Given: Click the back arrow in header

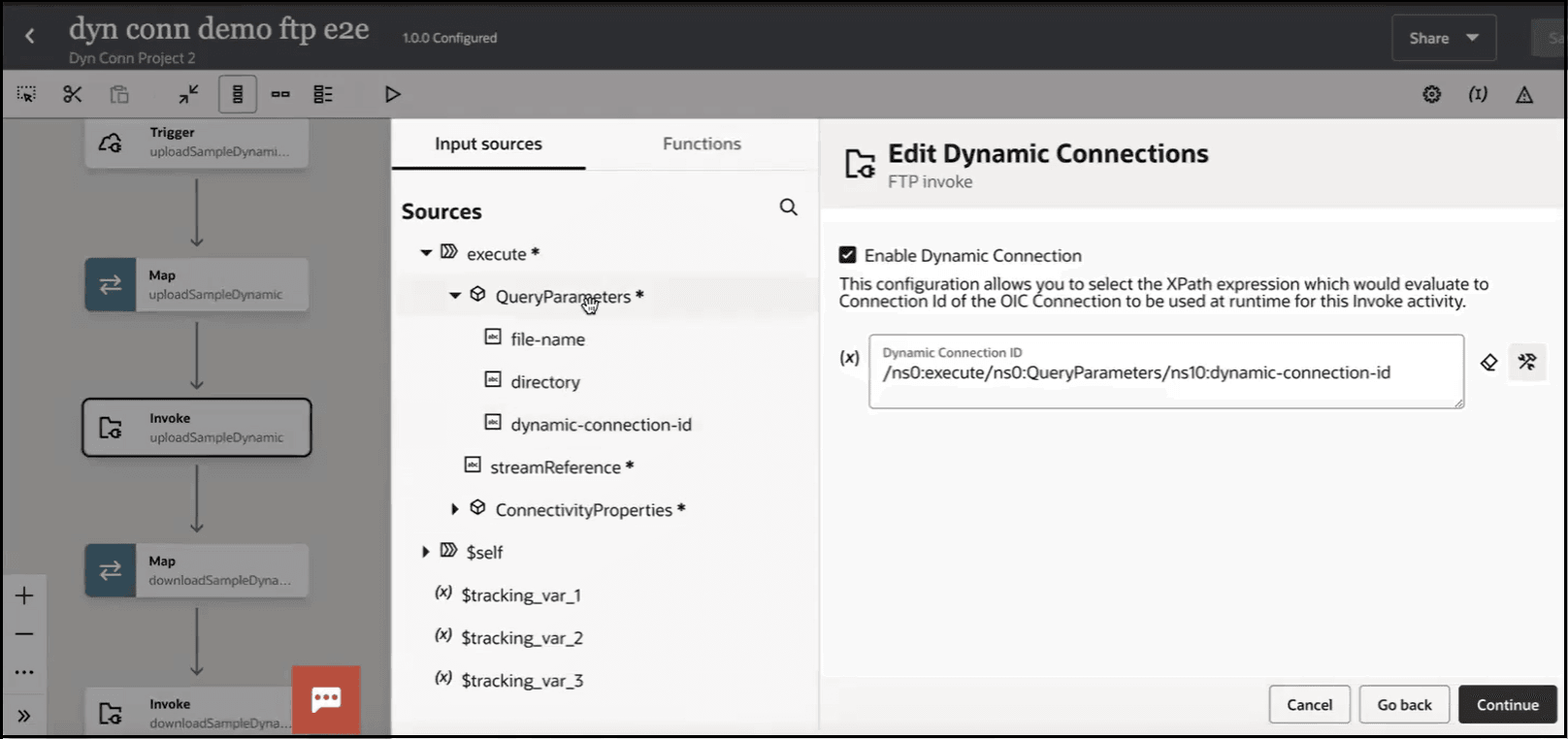Looking at the screenshot, I should 30,37.
